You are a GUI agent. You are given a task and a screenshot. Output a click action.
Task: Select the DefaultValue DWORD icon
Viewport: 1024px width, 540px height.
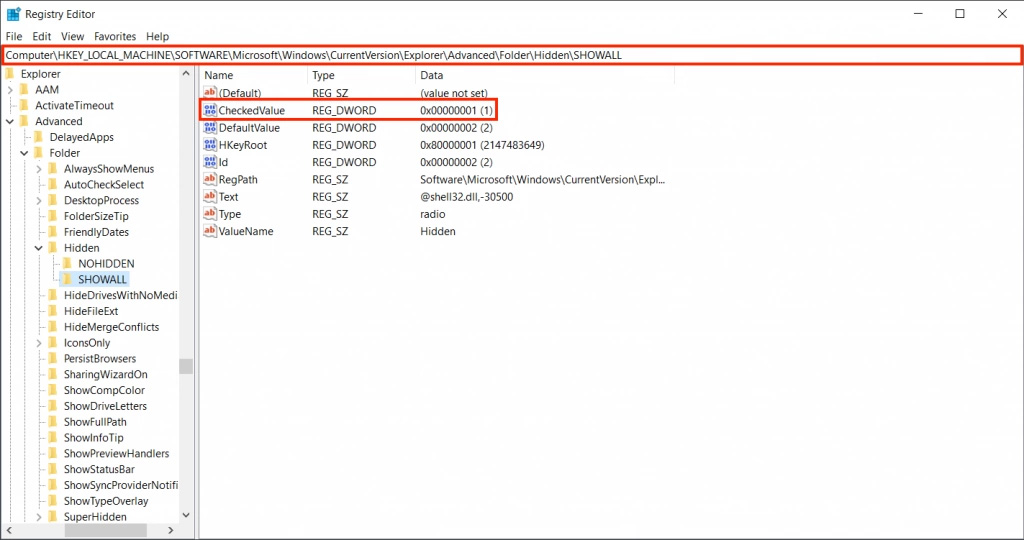(x=210, y=127)
